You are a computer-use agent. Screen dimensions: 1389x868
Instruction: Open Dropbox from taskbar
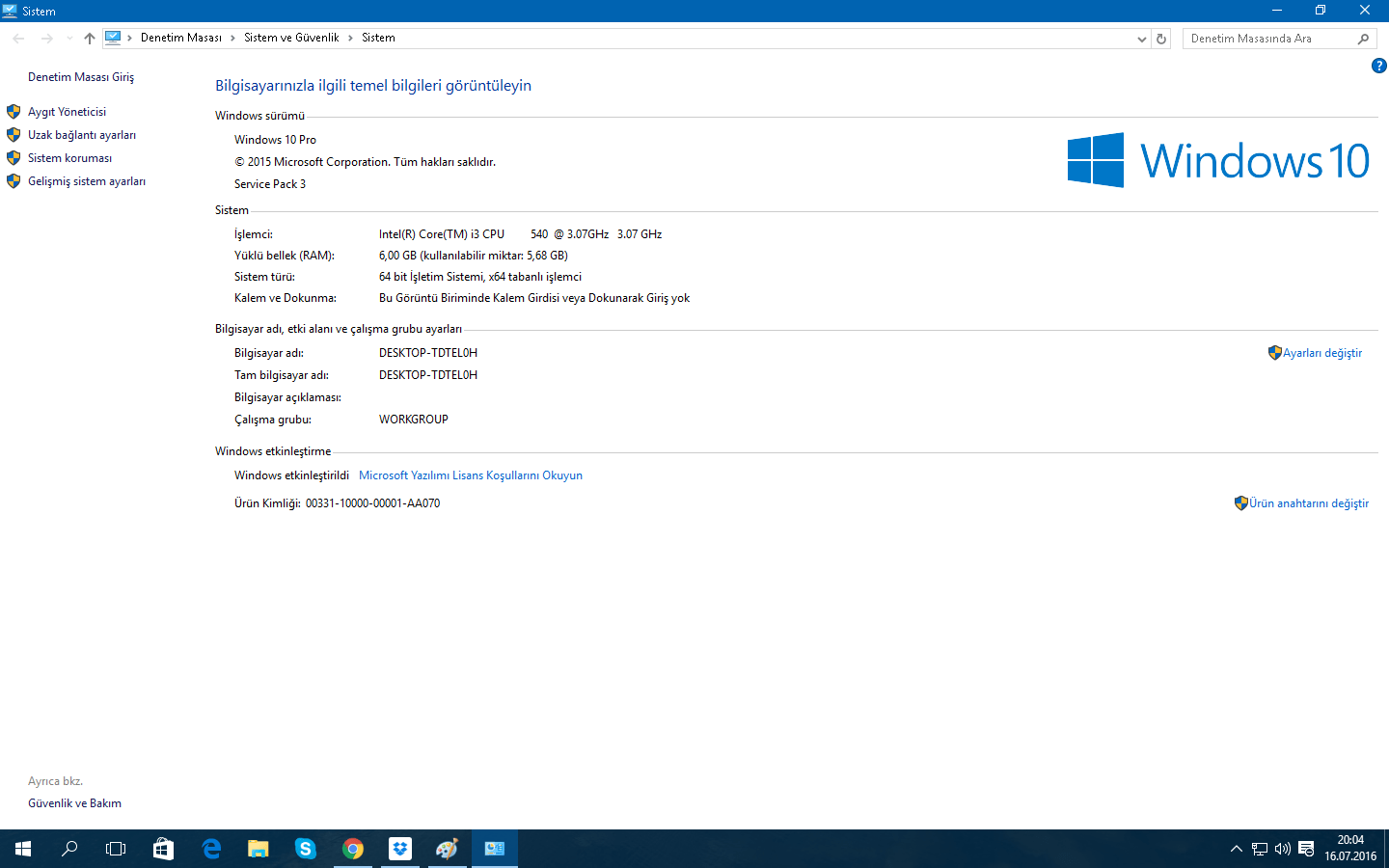pos(399,849)
